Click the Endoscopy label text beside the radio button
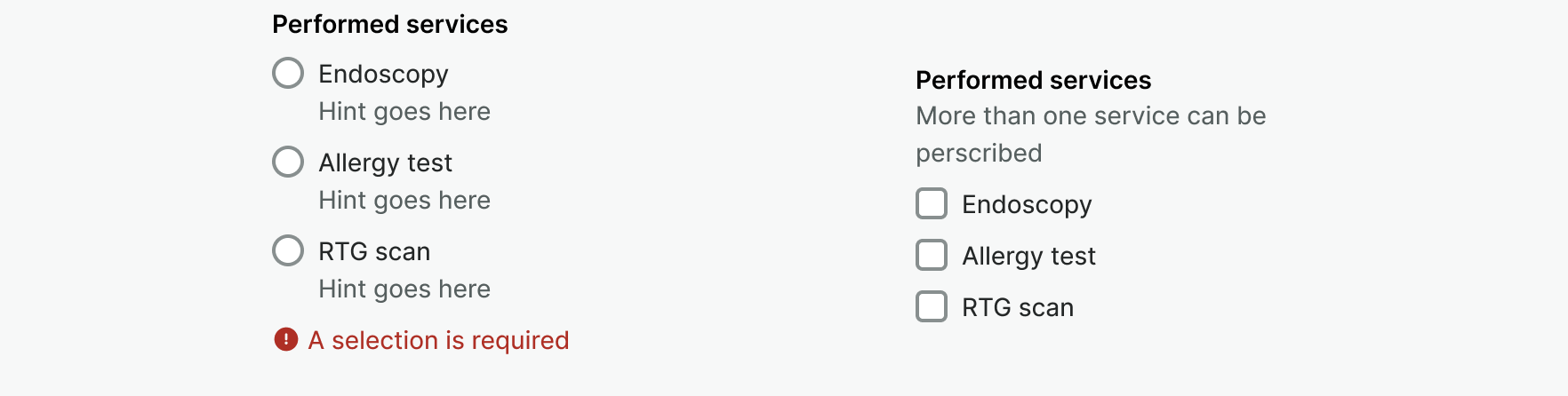The image size is (1568, 396). click(383, 74)
